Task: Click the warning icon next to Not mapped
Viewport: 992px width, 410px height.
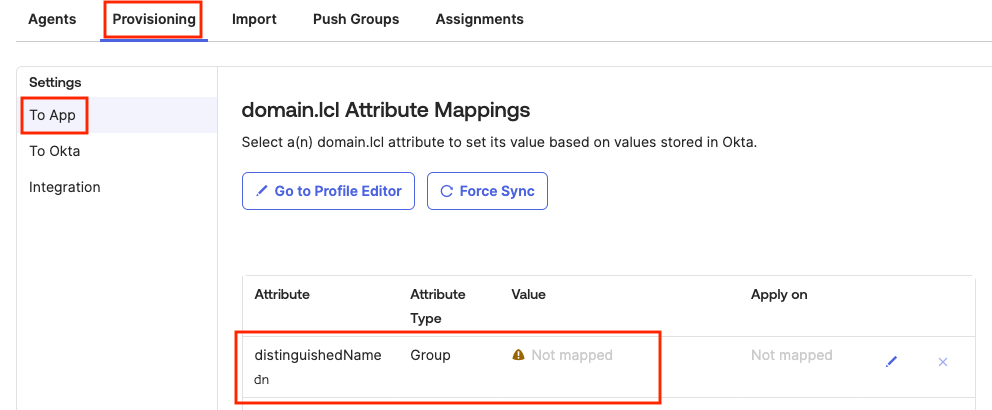Action: pos(518,355)
